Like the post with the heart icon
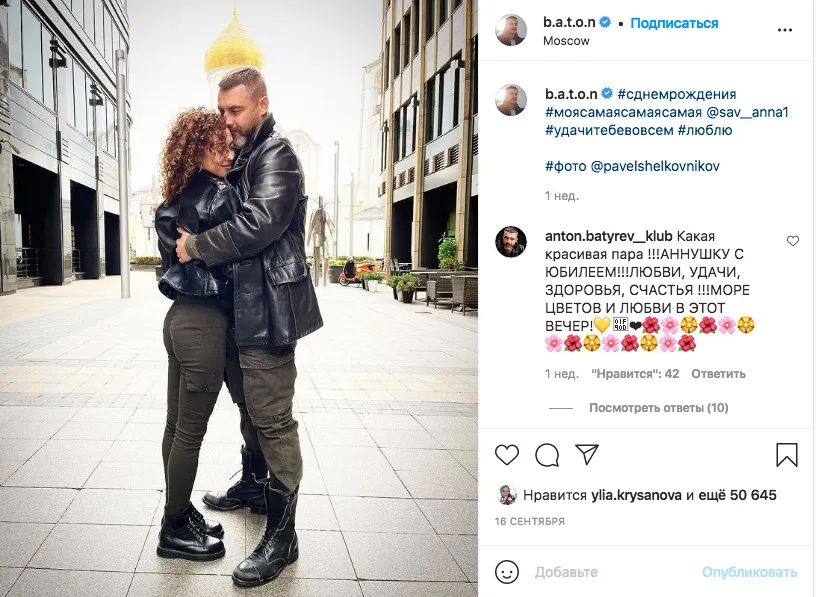Image resolution: width=816 pixels, height=597 pixels. tap(506, 455)
